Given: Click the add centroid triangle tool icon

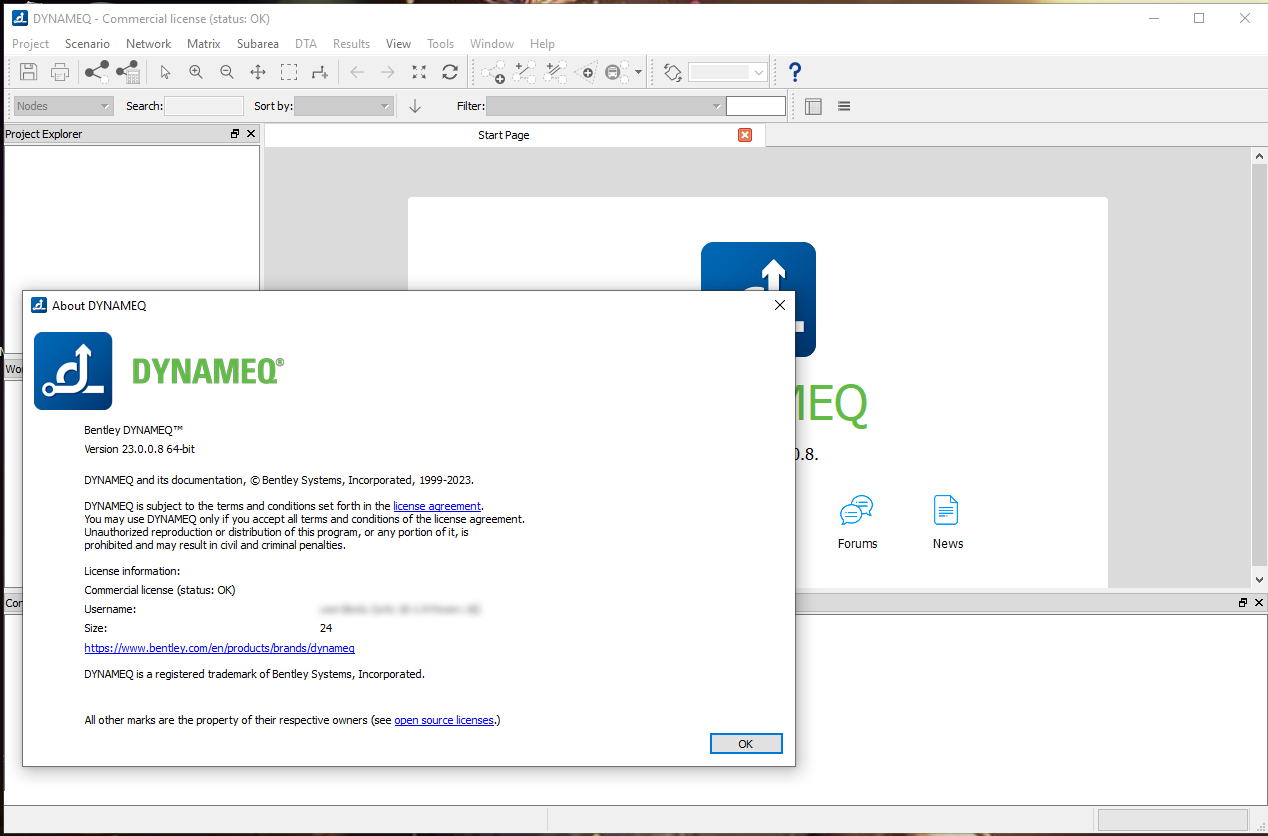Looking at the screenshot, I should 586,72.
